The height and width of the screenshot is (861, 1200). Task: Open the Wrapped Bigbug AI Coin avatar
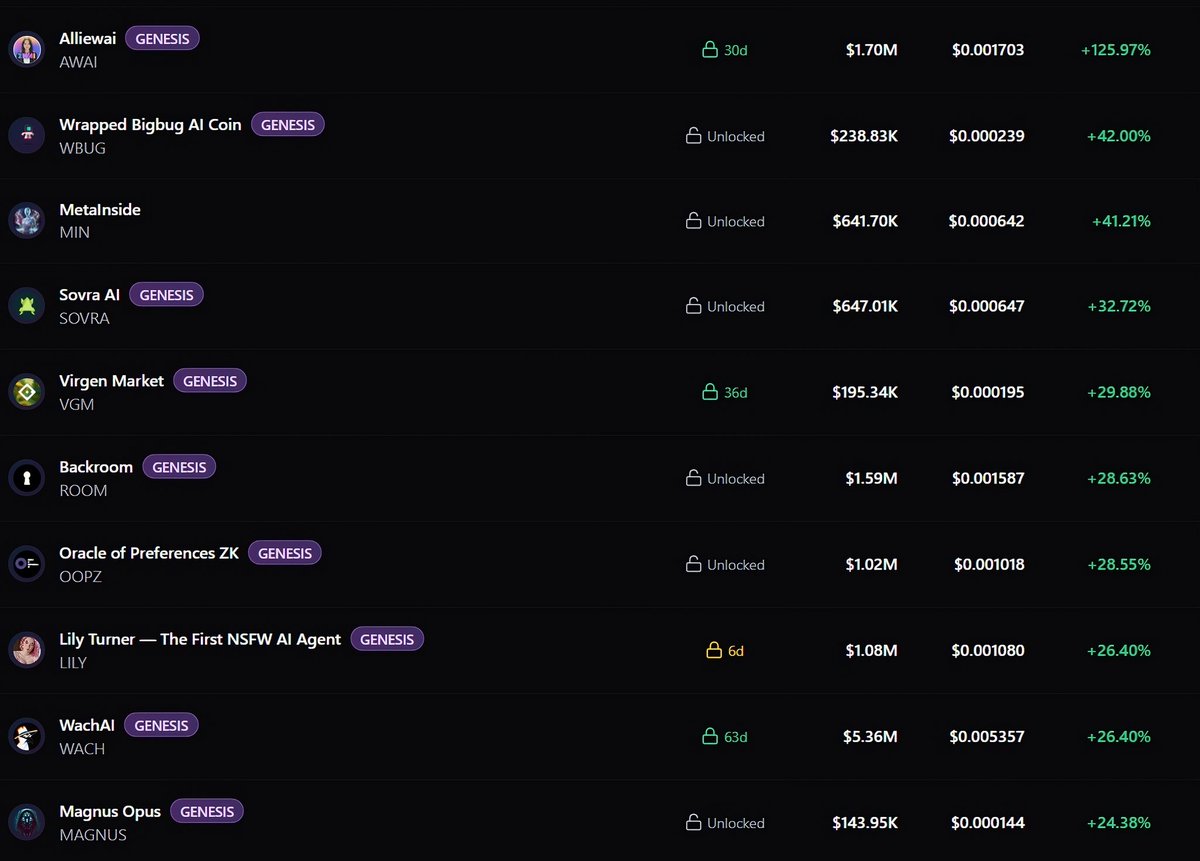click(27, 135)
